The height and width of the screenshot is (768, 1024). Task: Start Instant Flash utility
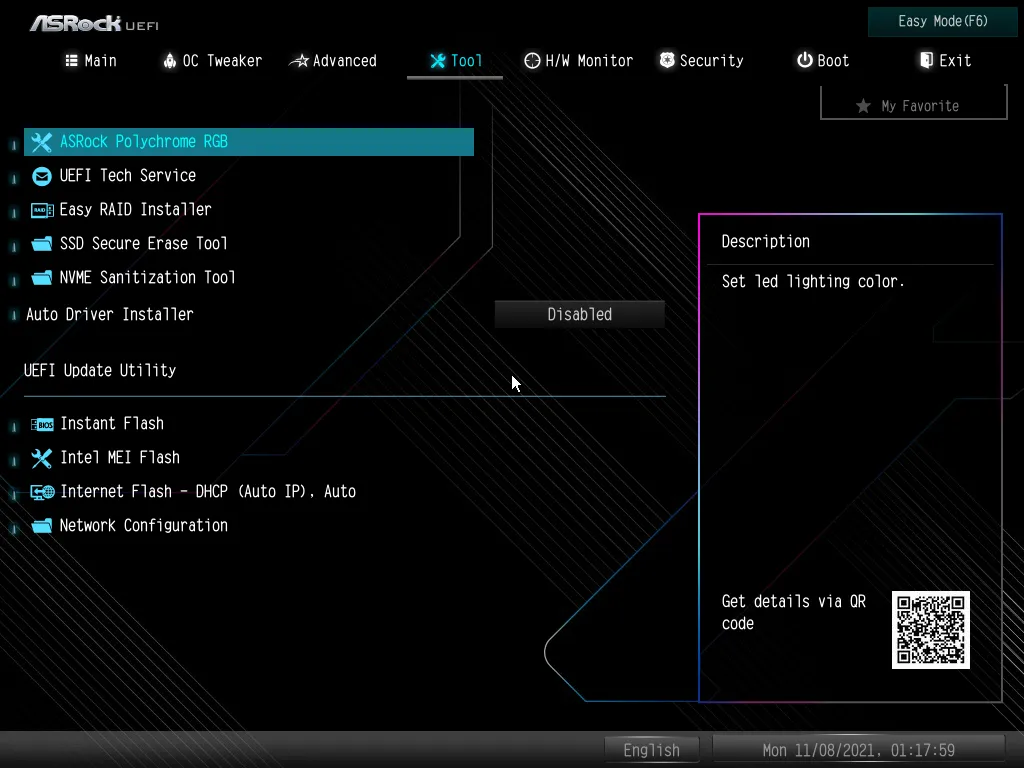coord(112,424)
